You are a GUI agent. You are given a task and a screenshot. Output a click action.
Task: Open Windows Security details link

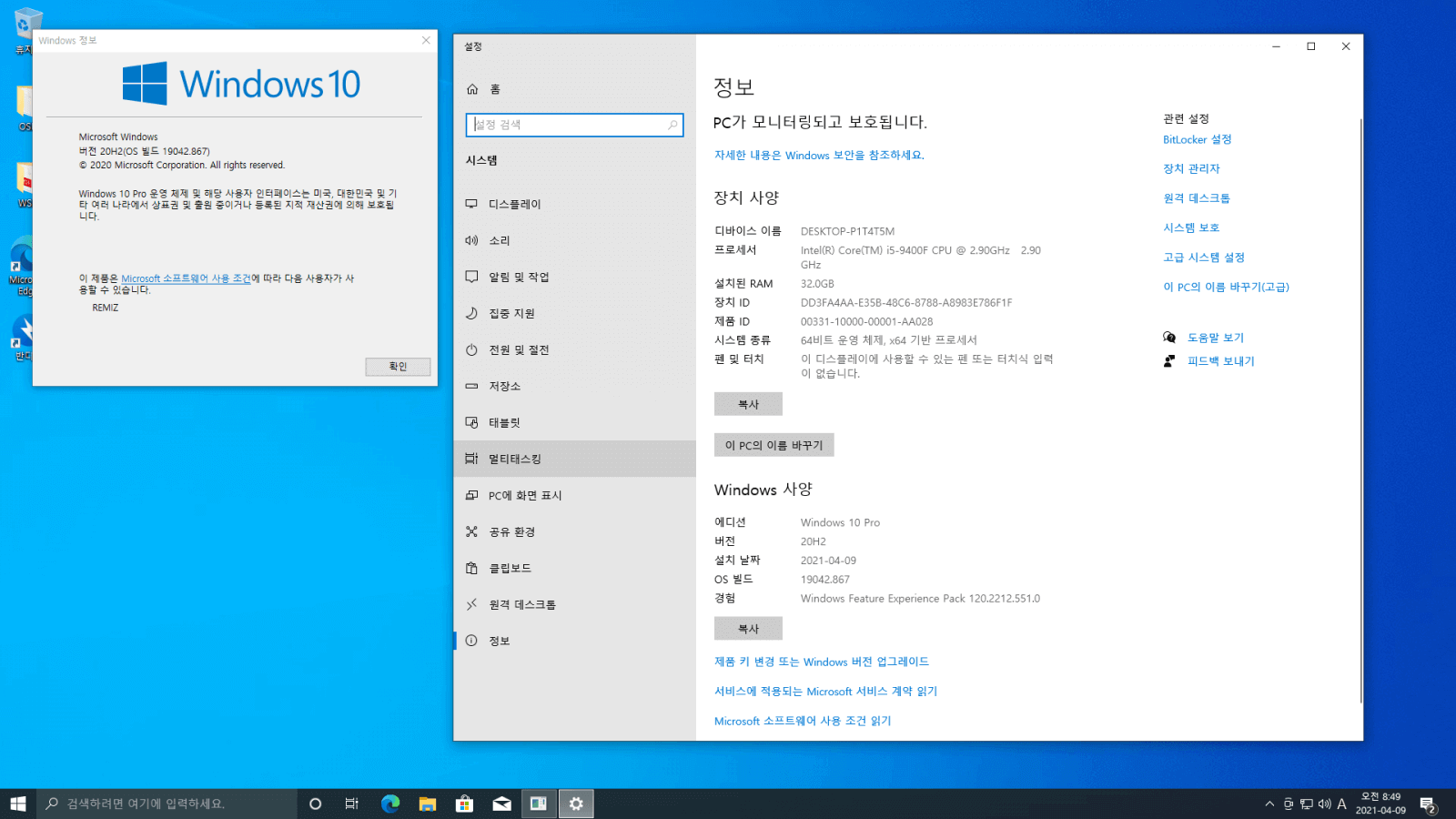point(819,156)
